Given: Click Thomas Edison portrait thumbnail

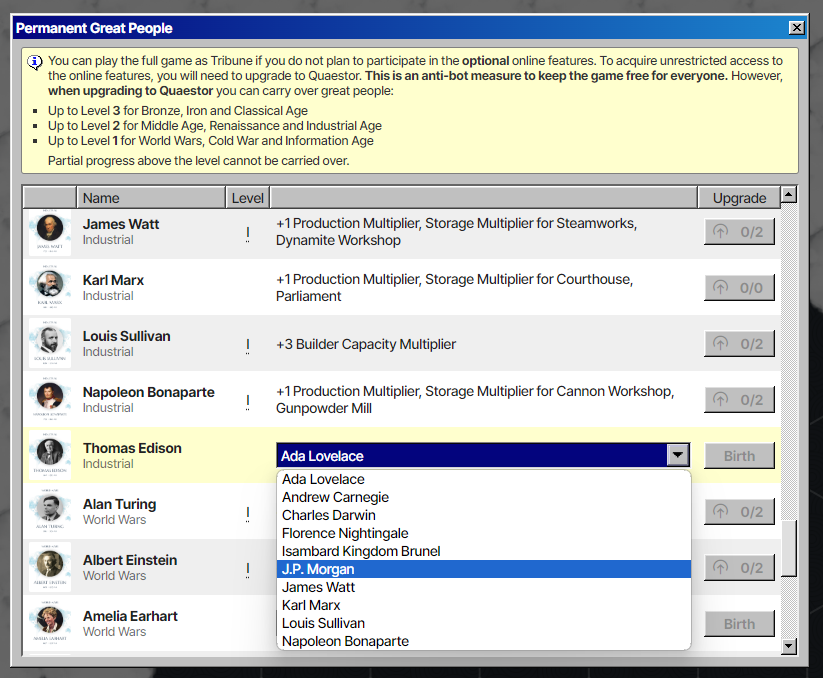Looking at the screenshot, I should [50, 455].
